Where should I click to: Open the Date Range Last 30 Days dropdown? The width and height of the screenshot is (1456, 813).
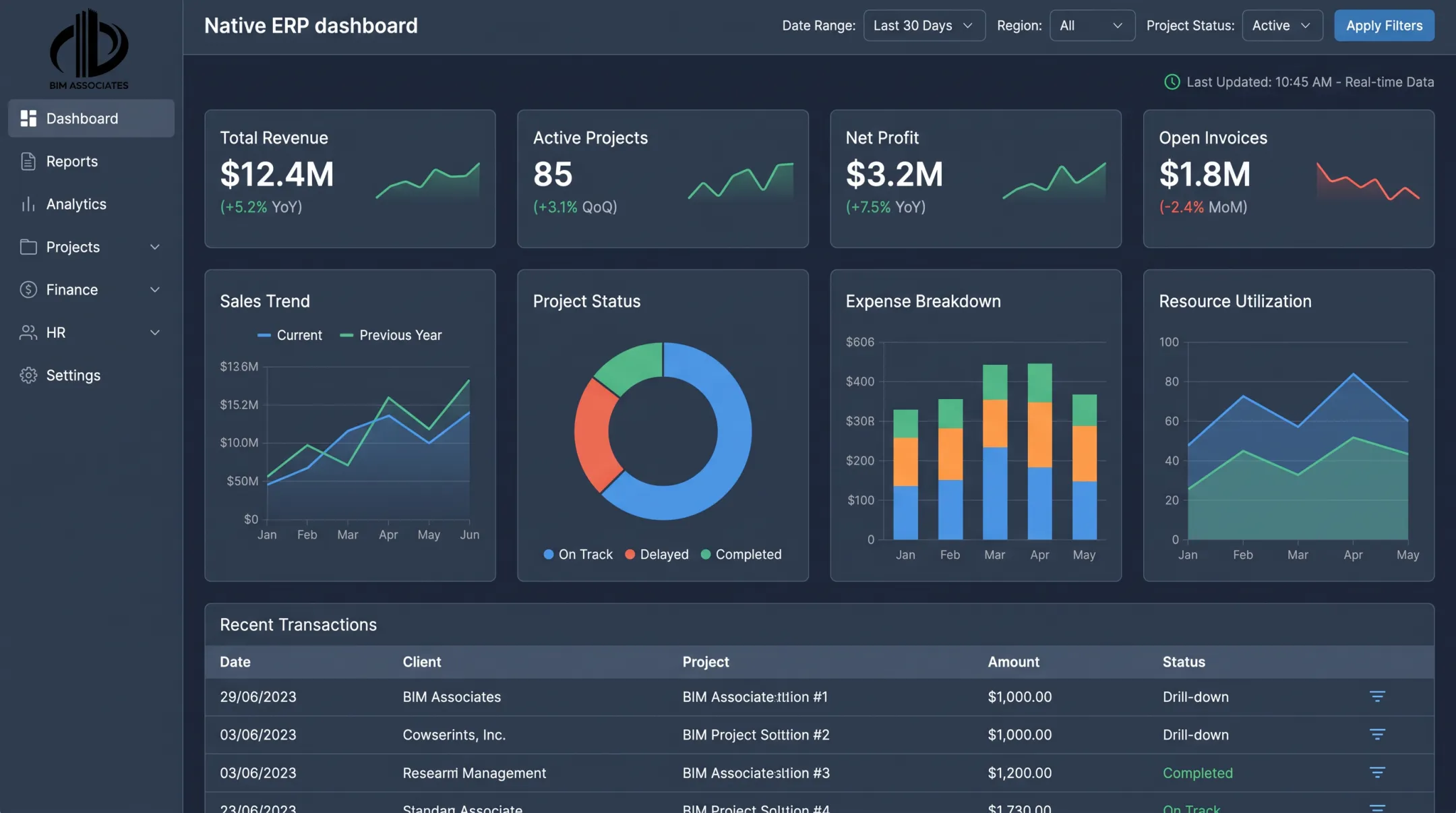click(924, 26)
